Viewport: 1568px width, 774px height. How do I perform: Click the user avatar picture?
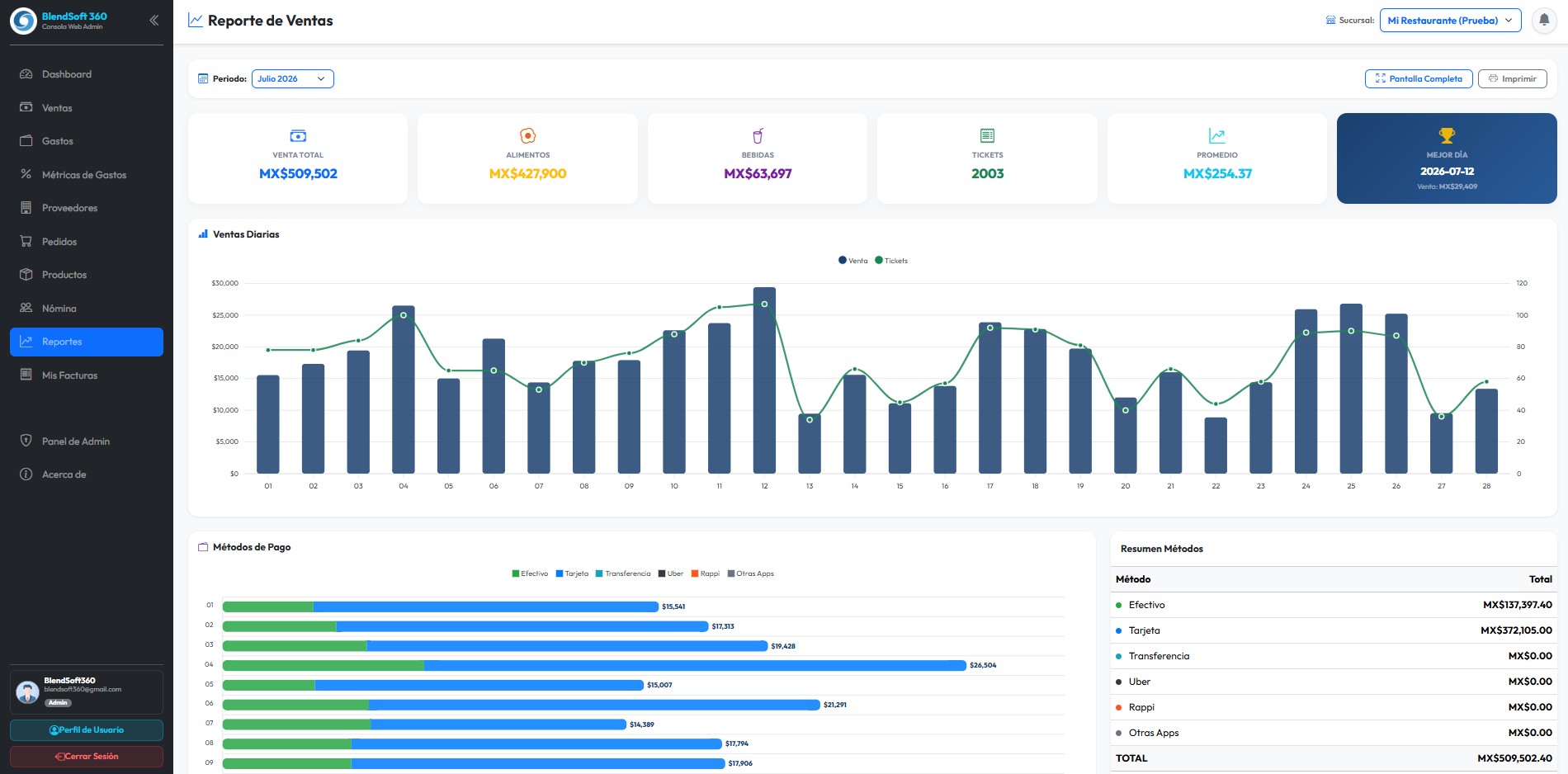click(28, 691)
